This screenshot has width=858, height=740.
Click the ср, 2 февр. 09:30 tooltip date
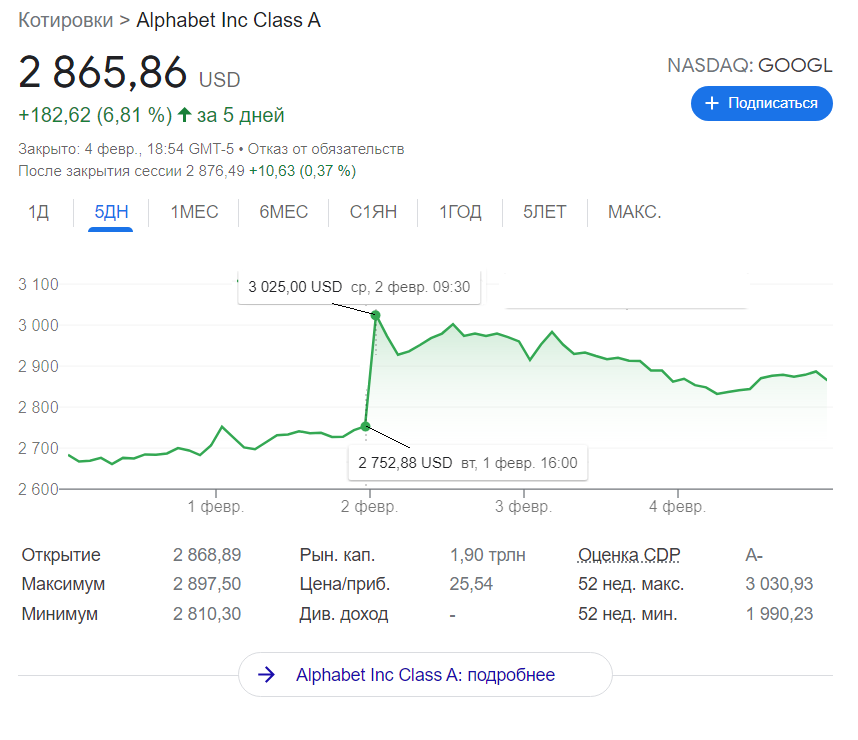pos(410,287)
